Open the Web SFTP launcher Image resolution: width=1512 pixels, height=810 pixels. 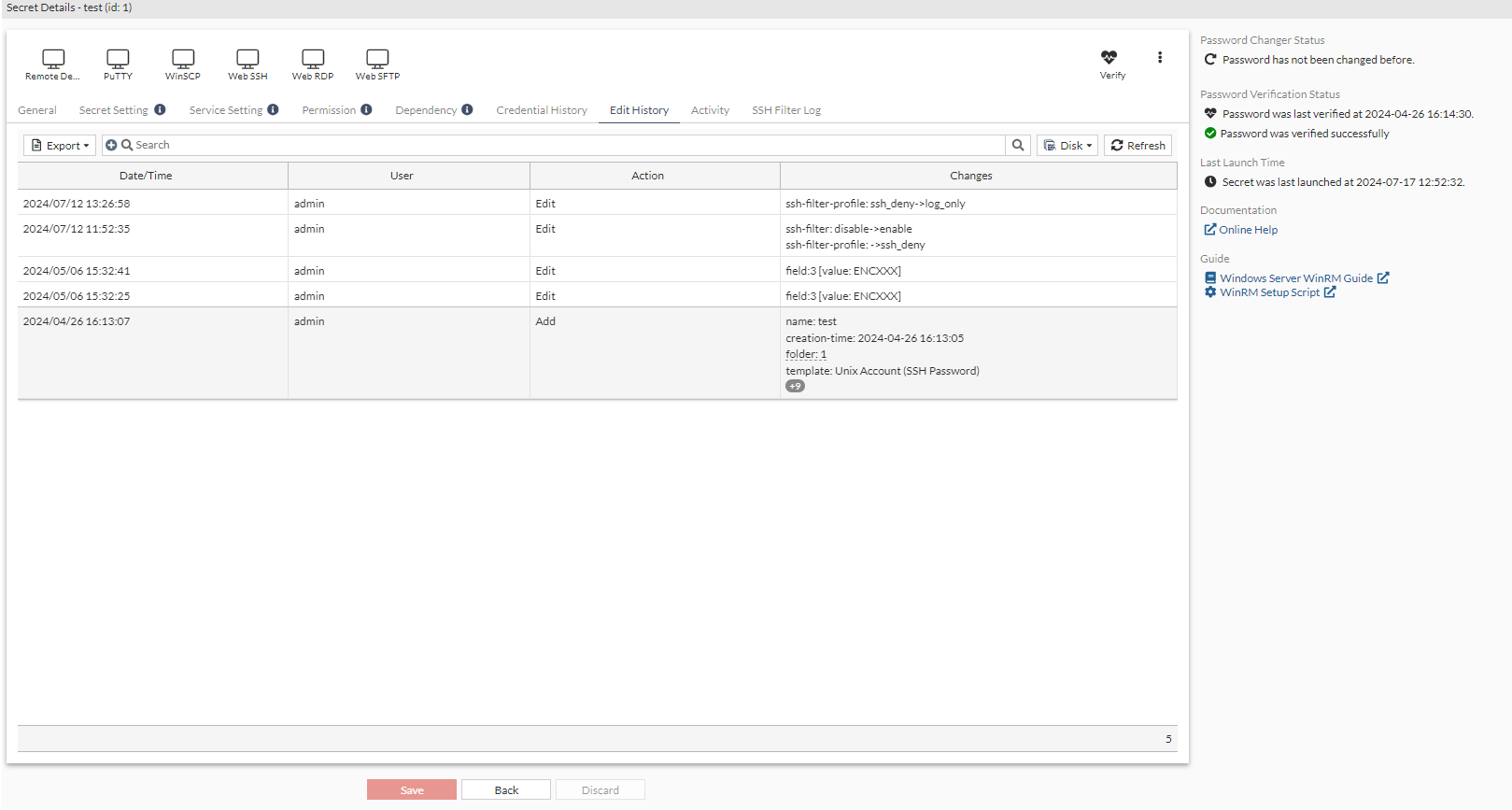[x=377, y=59]
